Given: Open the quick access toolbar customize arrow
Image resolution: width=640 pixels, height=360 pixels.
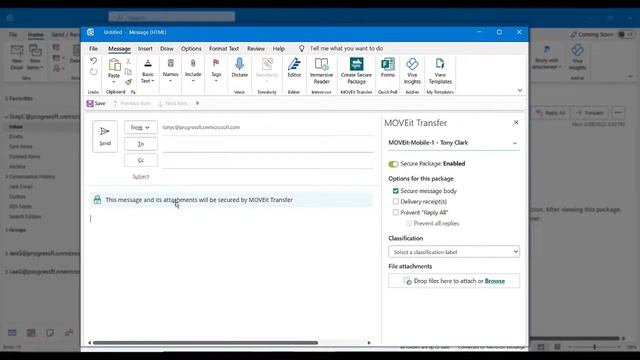Looking at the screenshot, I should [x=198, y=103].
